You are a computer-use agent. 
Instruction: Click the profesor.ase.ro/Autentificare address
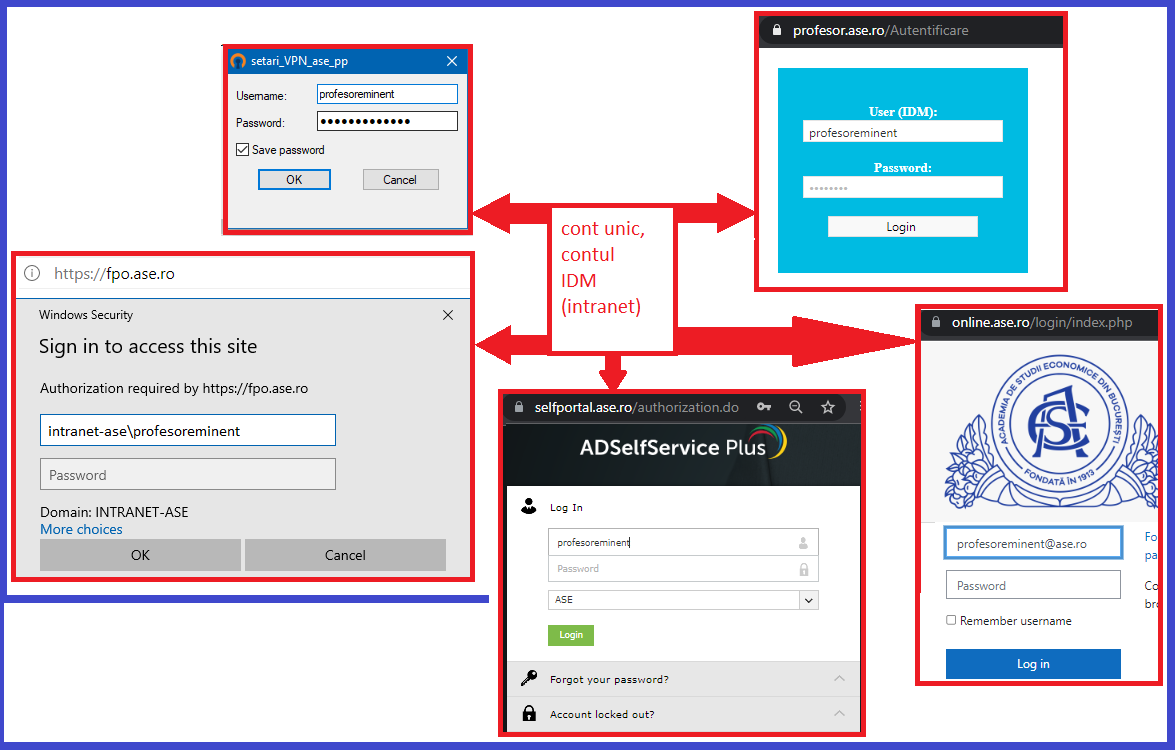point(881,30)
